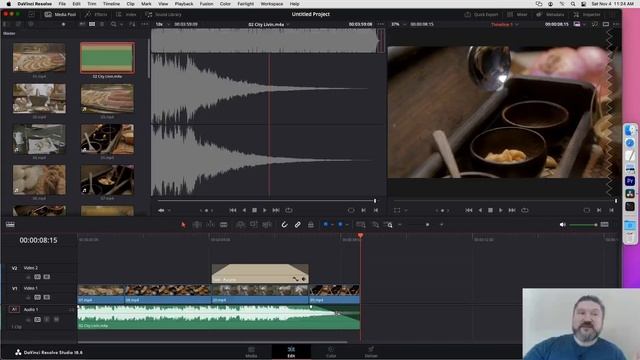
Task: Switch media pool to thumbnail view
Action: pyautogui.click(x=92, y=24)
